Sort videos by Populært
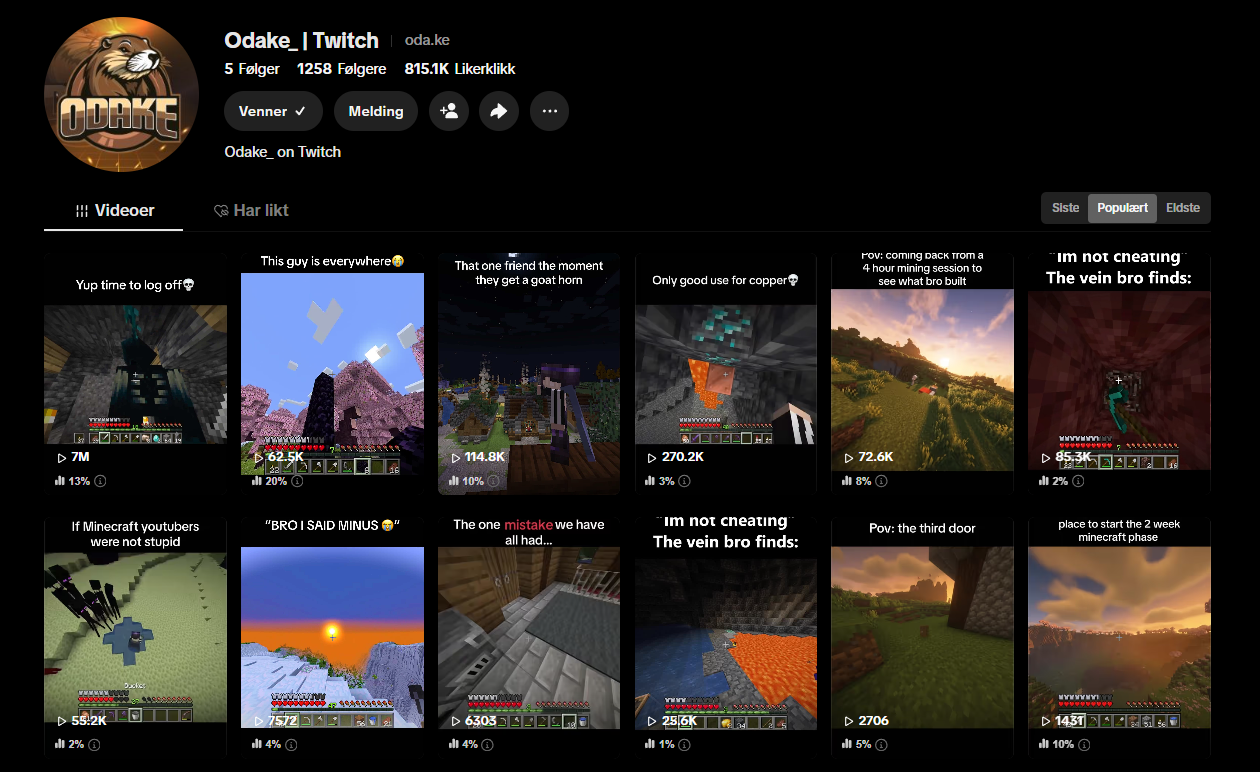Screen dimensions: 1260x772 click(x=1123, y=208)
